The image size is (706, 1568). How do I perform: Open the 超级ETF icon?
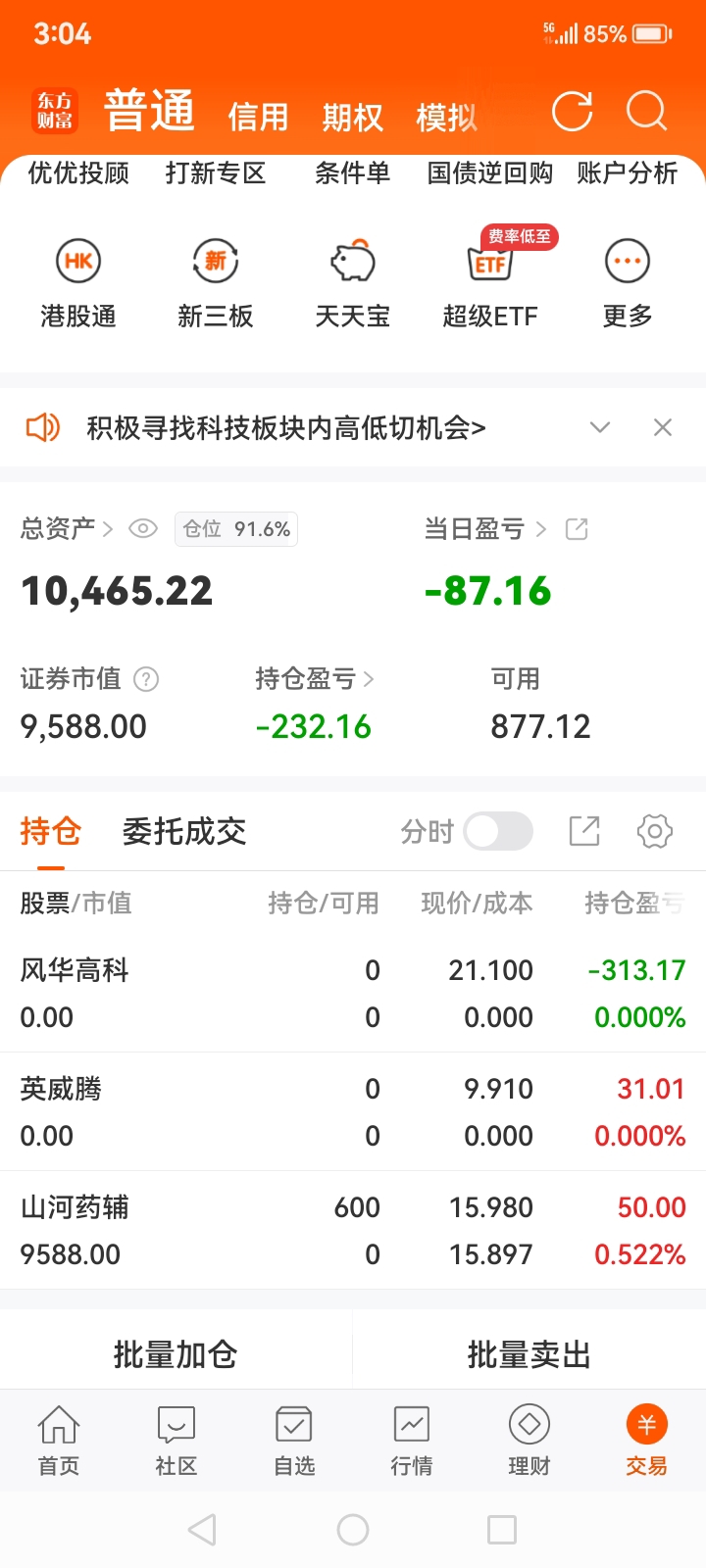(x=490, y=262)
